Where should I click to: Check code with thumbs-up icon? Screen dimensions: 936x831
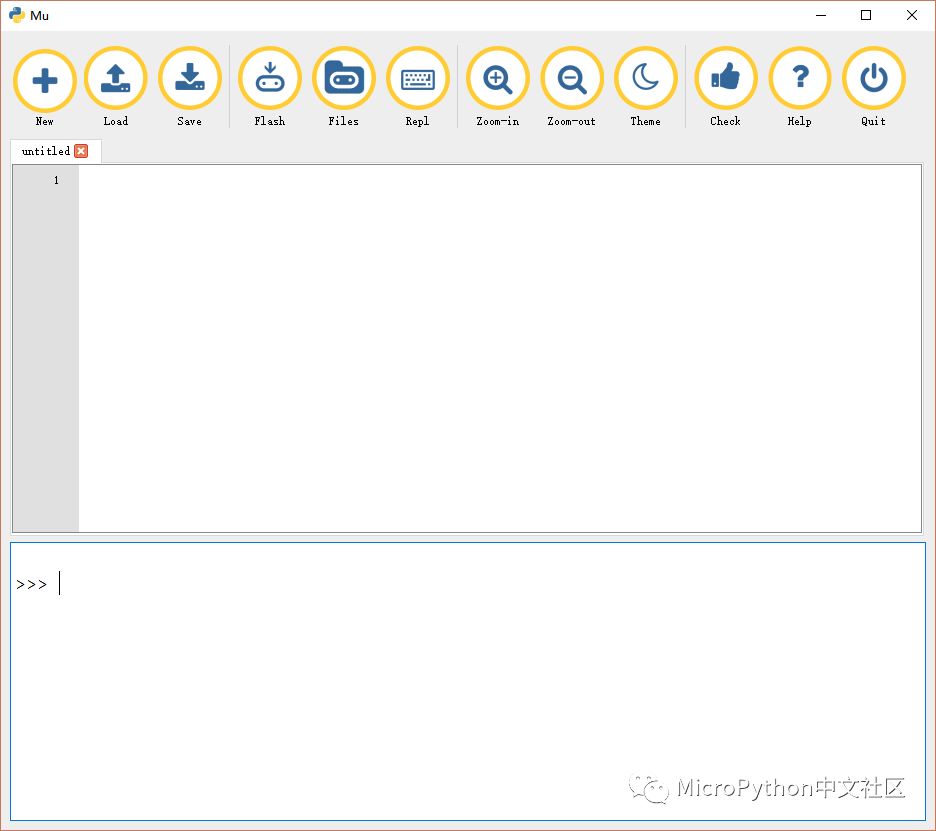click(726, 79)
